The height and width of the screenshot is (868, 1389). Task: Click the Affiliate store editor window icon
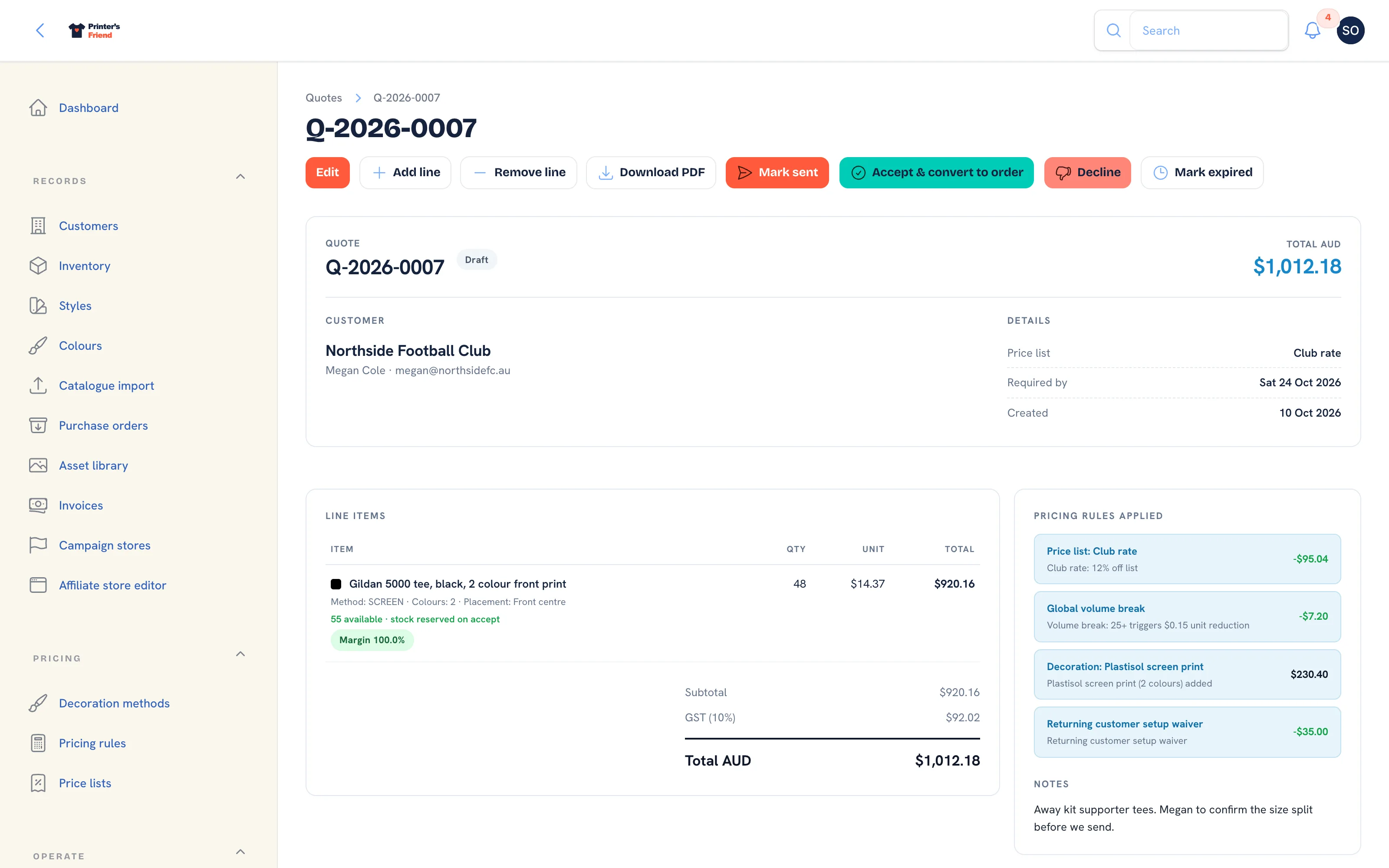click(39, 585)
